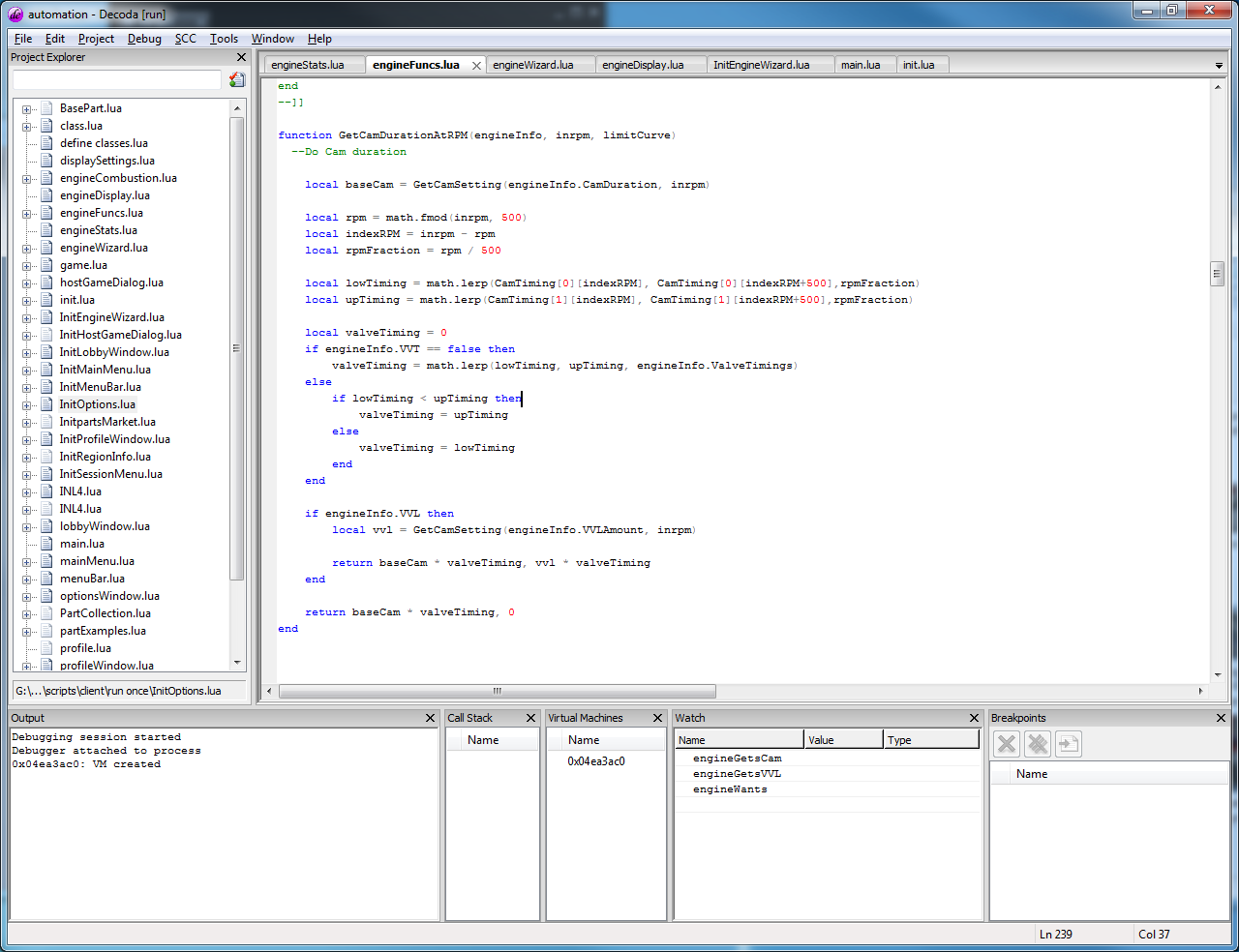Close the engineFuncs.lua tab
This screenshot has height=952, width=1239.
476,66
